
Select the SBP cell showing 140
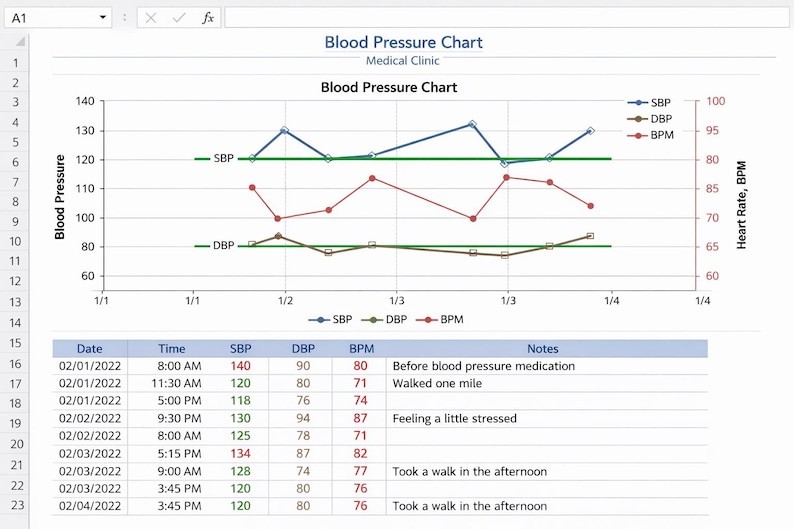pyautogui.click(x=241, y=366)
